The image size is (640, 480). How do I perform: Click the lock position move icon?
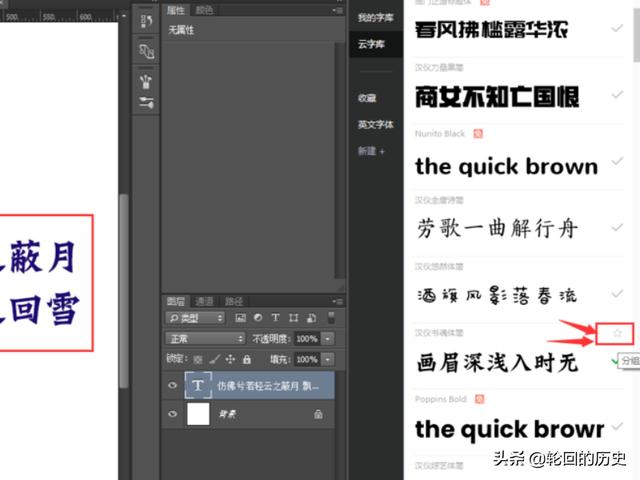[231, 359]
